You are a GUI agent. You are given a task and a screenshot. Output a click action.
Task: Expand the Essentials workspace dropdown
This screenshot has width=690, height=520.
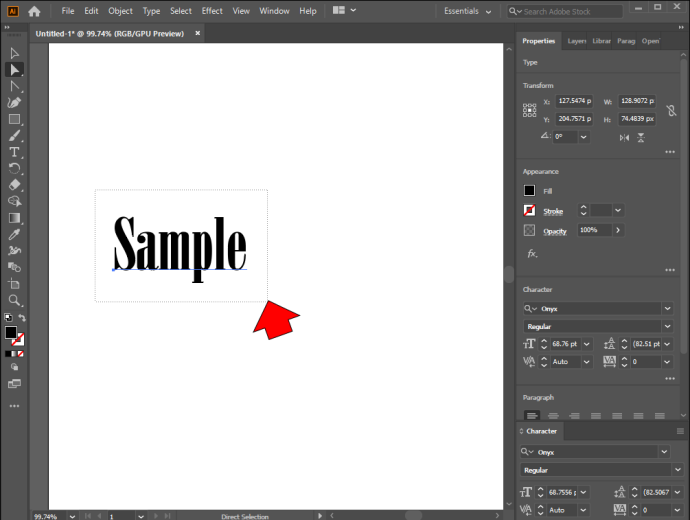(x=467, y=11)
